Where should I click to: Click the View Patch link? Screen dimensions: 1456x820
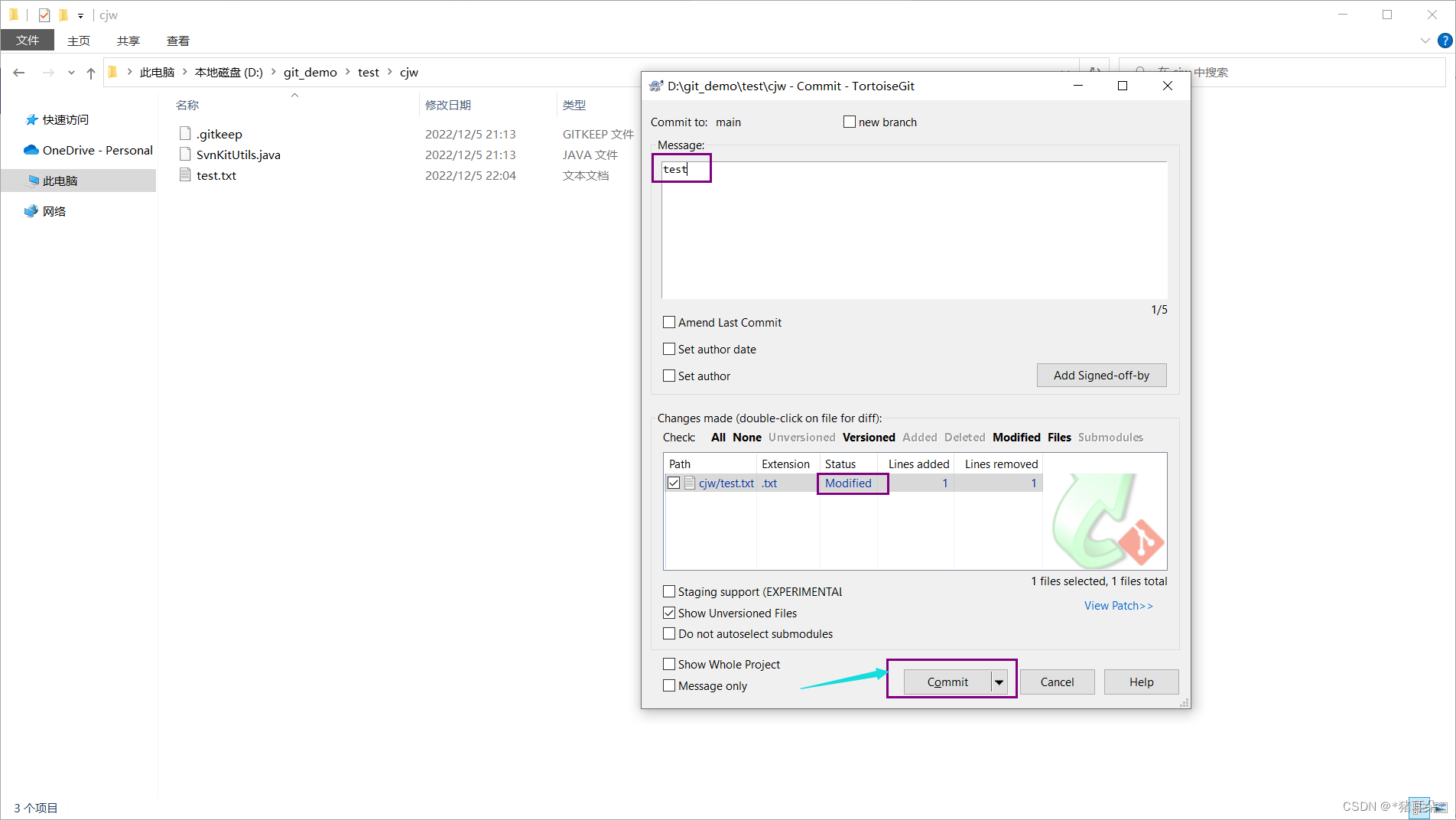tap(1118, 605)
